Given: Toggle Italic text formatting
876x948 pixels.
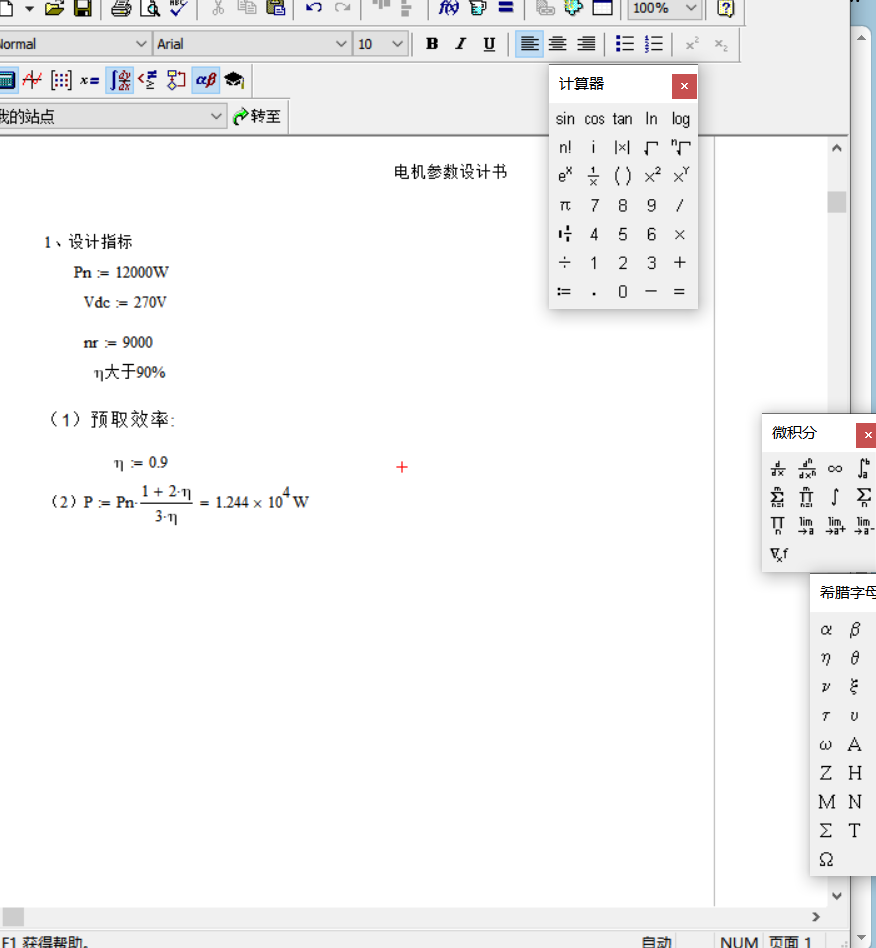Looking at the screenshot, I should point(460,44).
